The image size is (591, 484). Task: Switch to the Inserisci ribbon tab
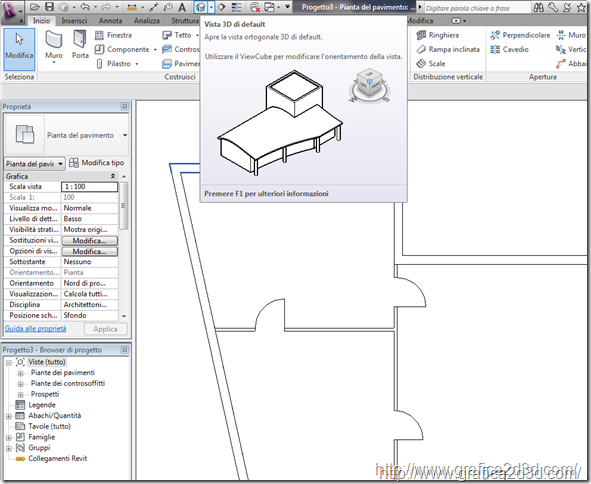[x=74, y=21]
